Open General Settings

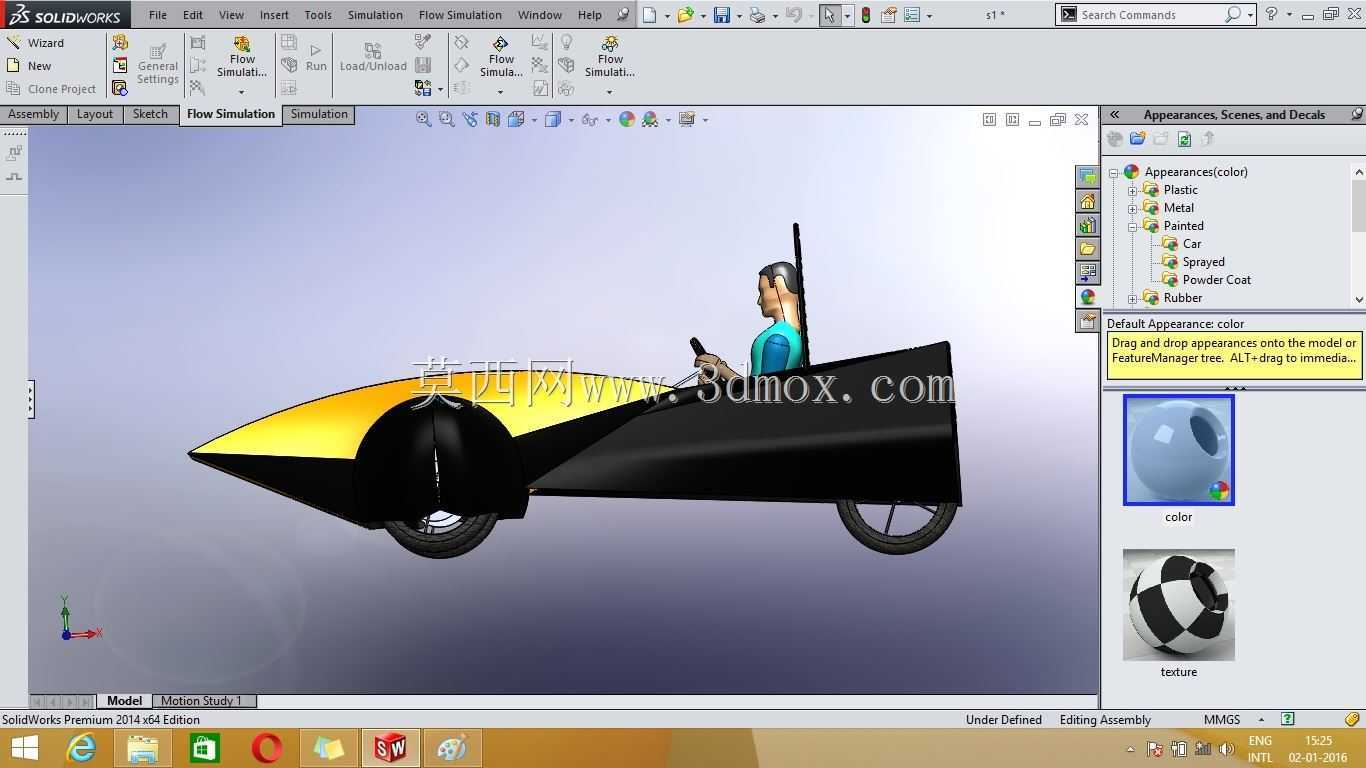click(157, 65)
